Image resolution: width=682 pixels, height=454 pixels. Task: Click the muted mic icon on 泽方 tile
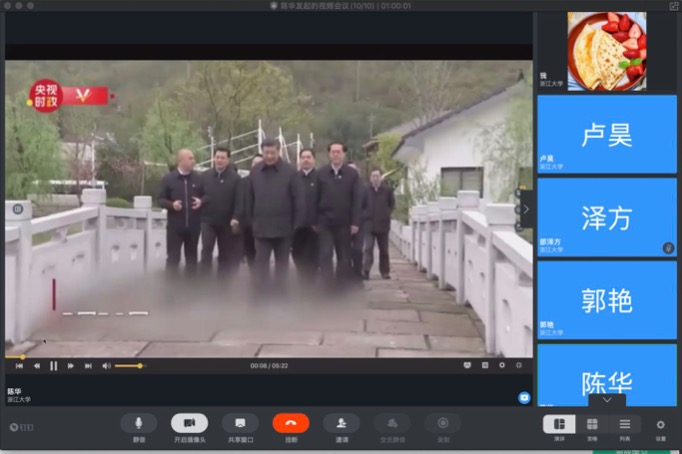668,248
